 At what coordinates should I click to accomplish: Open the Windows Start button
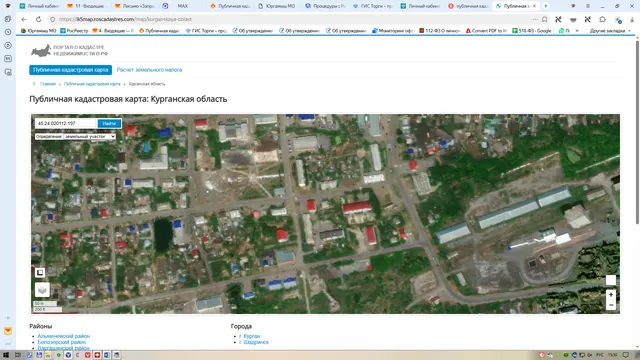coord(6,355)
